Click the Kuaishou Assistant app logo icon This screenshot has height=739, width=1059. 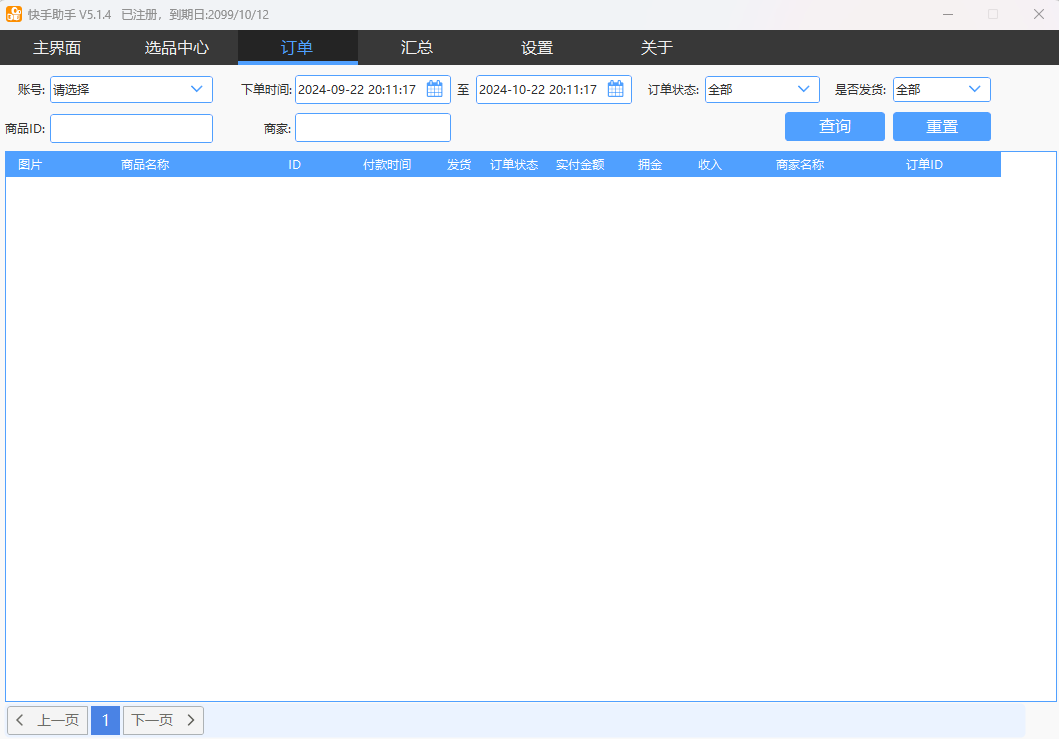pyautogui.click(x=14, y=14)
